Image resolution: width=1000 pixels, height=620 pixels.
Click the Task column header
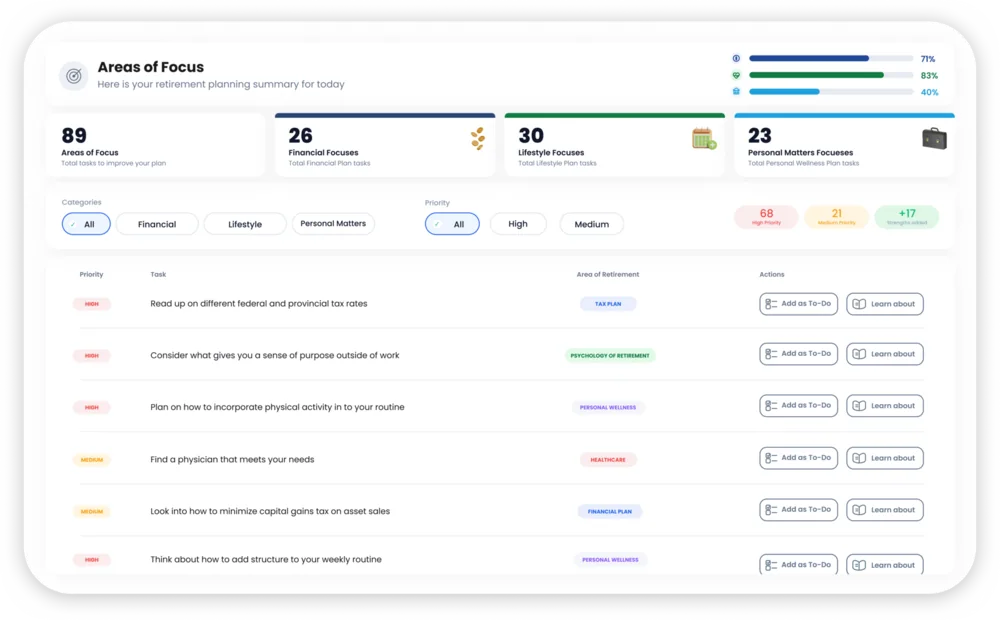[158, 274]
